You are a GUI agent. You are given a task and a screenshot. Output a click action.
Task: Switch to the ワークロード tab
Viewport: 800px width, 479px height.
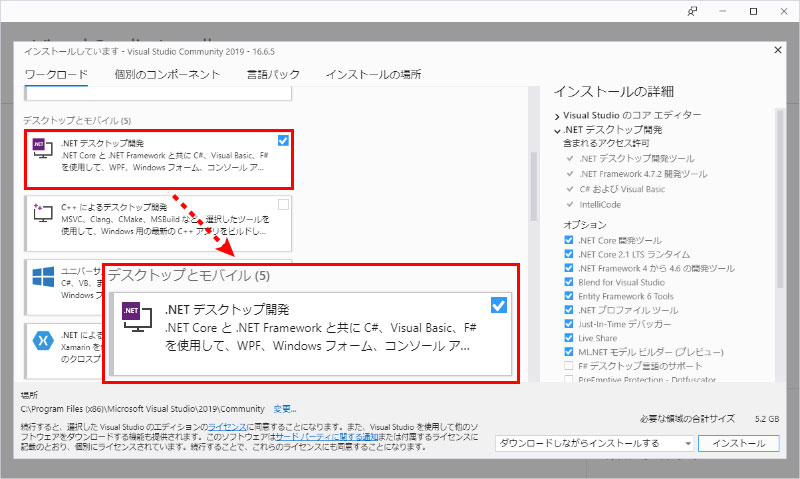(56, 74)
